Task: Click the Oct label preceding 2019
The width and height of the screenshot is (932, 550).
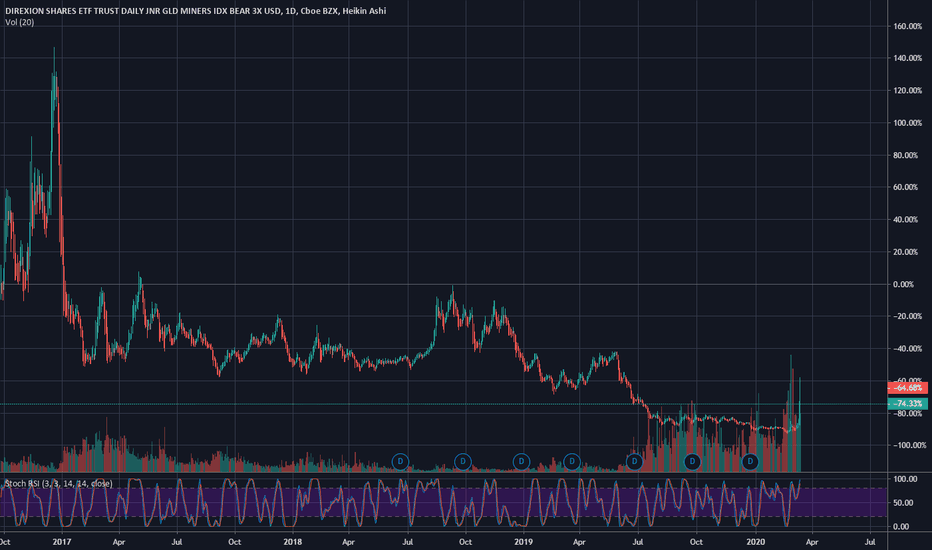Action: click(x=465, y=542)
